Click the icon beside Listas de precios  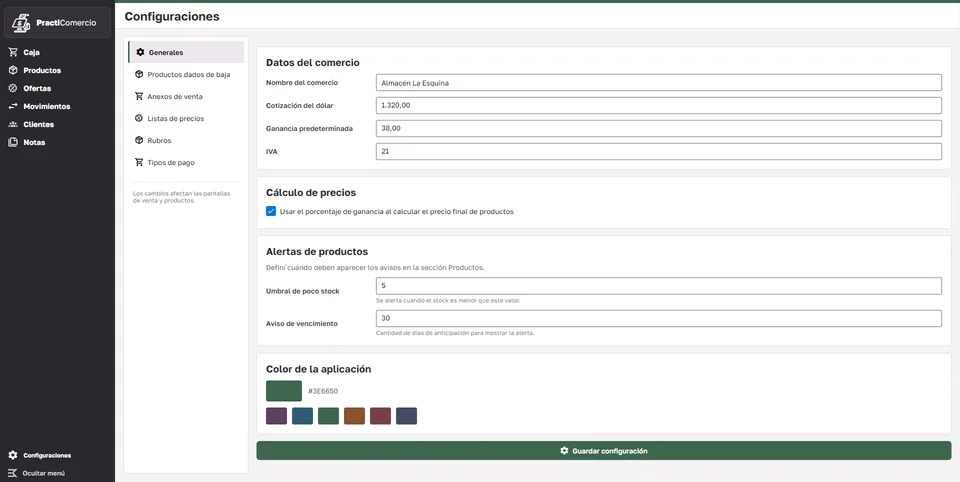139,118
